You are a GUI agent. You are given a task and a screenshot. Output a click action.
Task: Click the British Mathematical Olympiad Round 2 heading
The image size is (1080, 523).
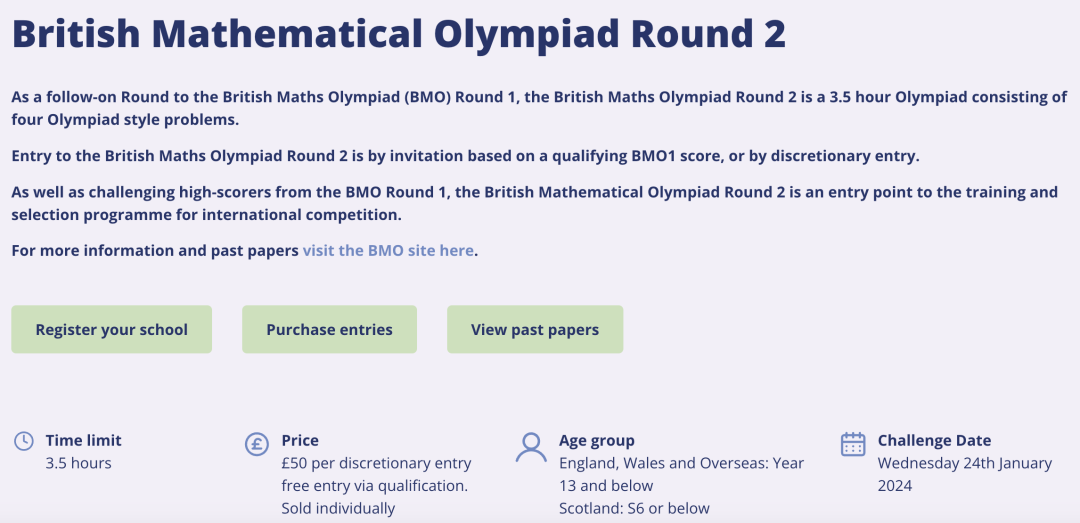coord(399,34)
